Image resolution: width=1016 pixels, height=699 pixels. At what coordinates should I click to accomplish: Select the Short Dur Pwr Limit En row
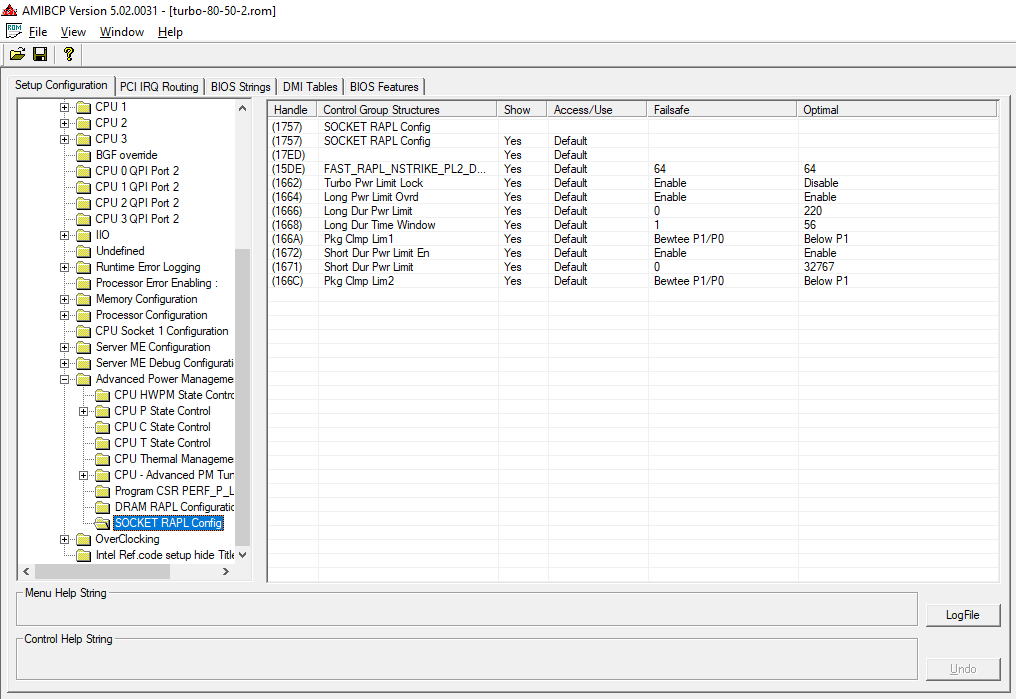click(633, 253)
